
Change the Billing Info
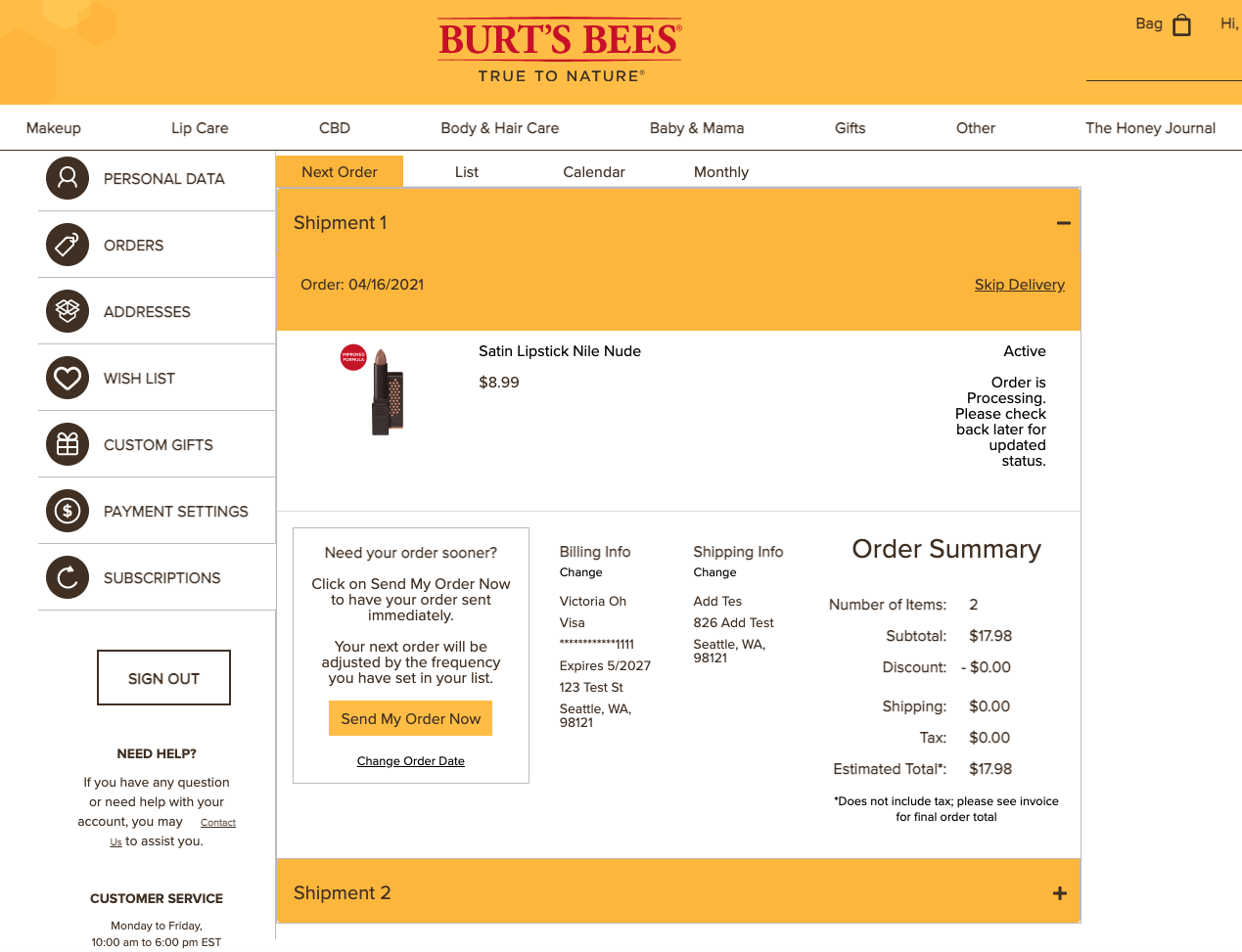click(x=581, y=571)
